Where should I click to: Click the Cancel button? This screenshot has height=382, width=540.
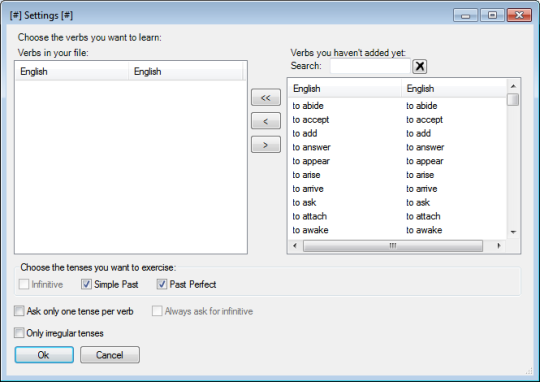110,355
